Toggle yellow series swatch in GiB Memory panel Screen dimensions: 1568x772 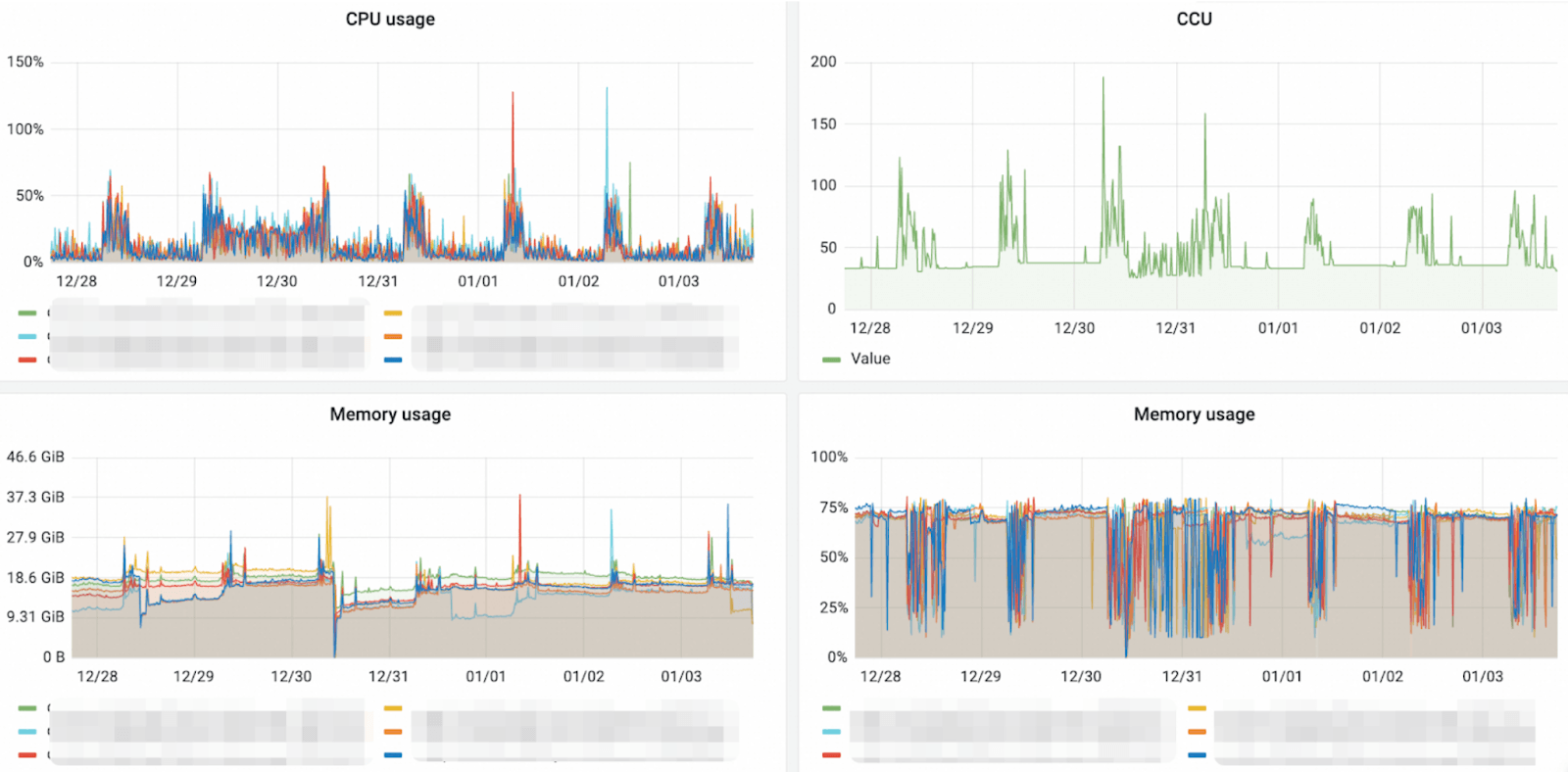393,708
